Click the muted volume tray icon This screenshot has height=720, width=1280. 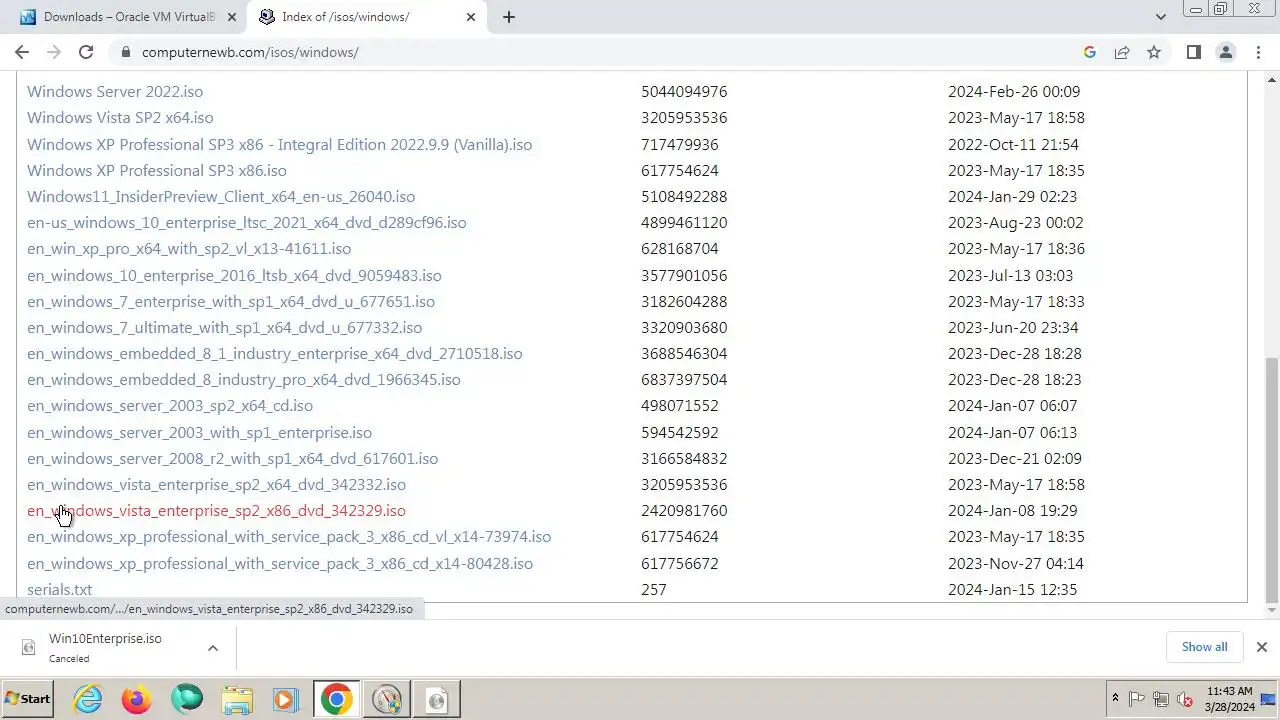click(x=1185, y=699)
